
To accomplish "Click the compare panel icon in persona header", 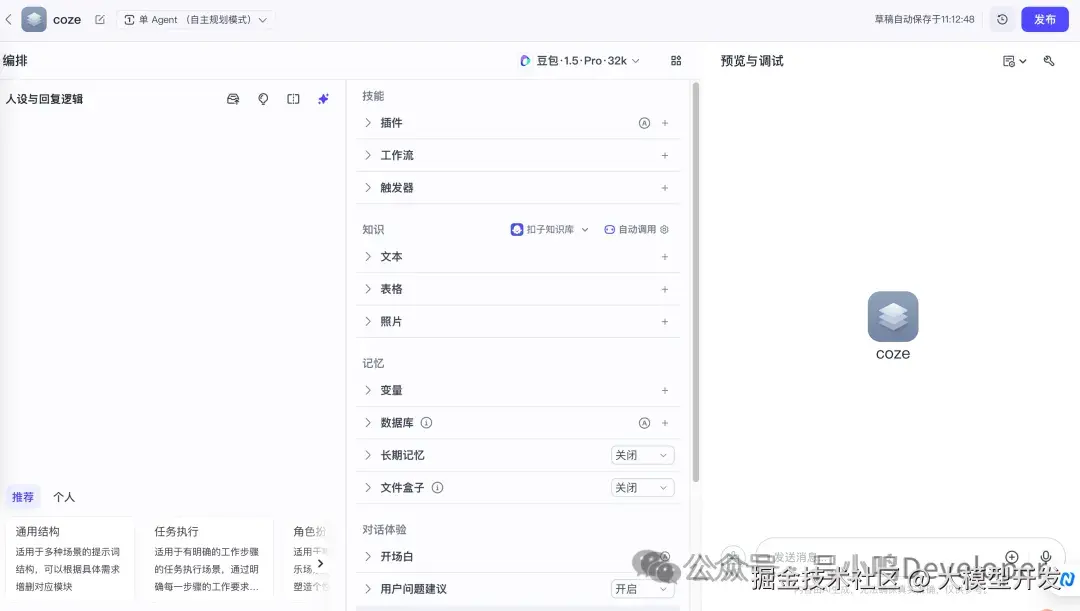I will pos(293,99).
